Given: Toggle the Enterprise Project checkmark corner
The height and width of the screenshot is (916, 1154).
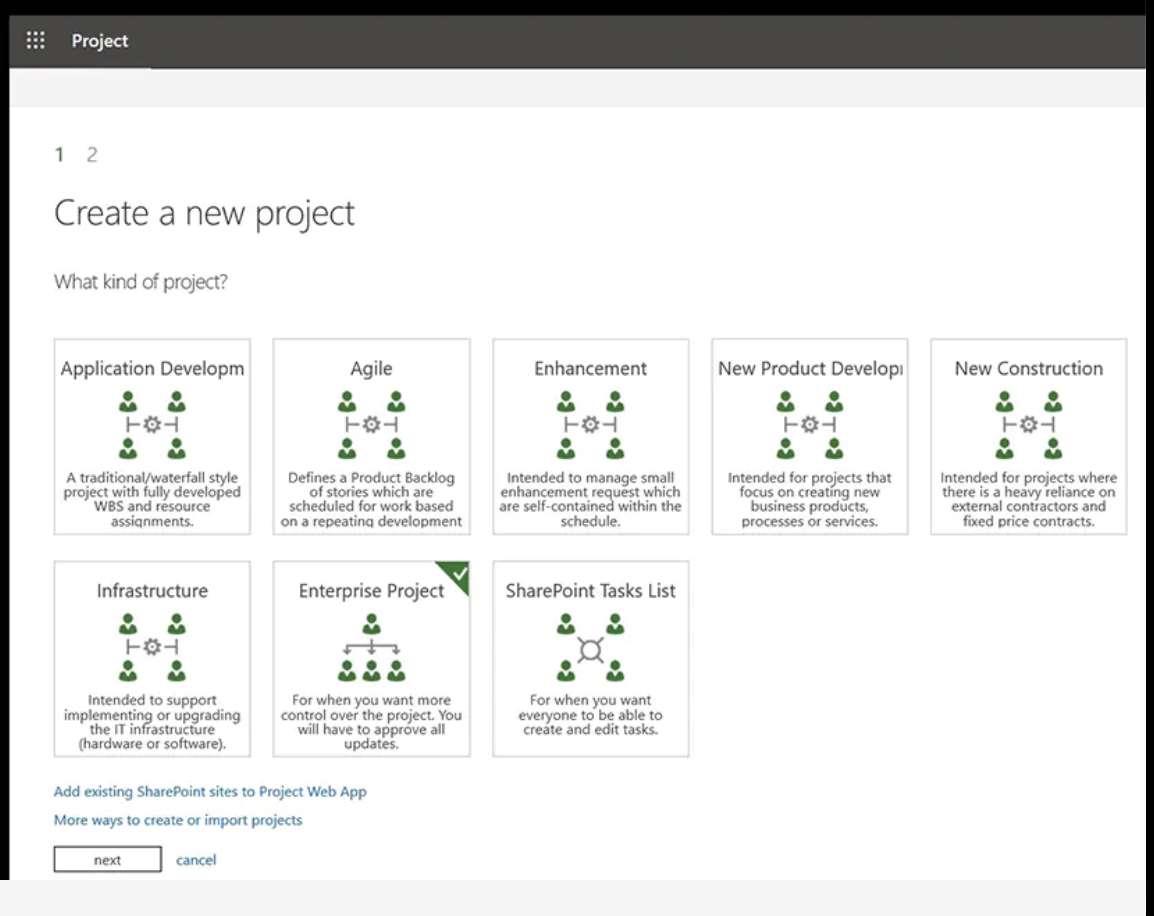Looking at the screenshot, I should [458, 574].
